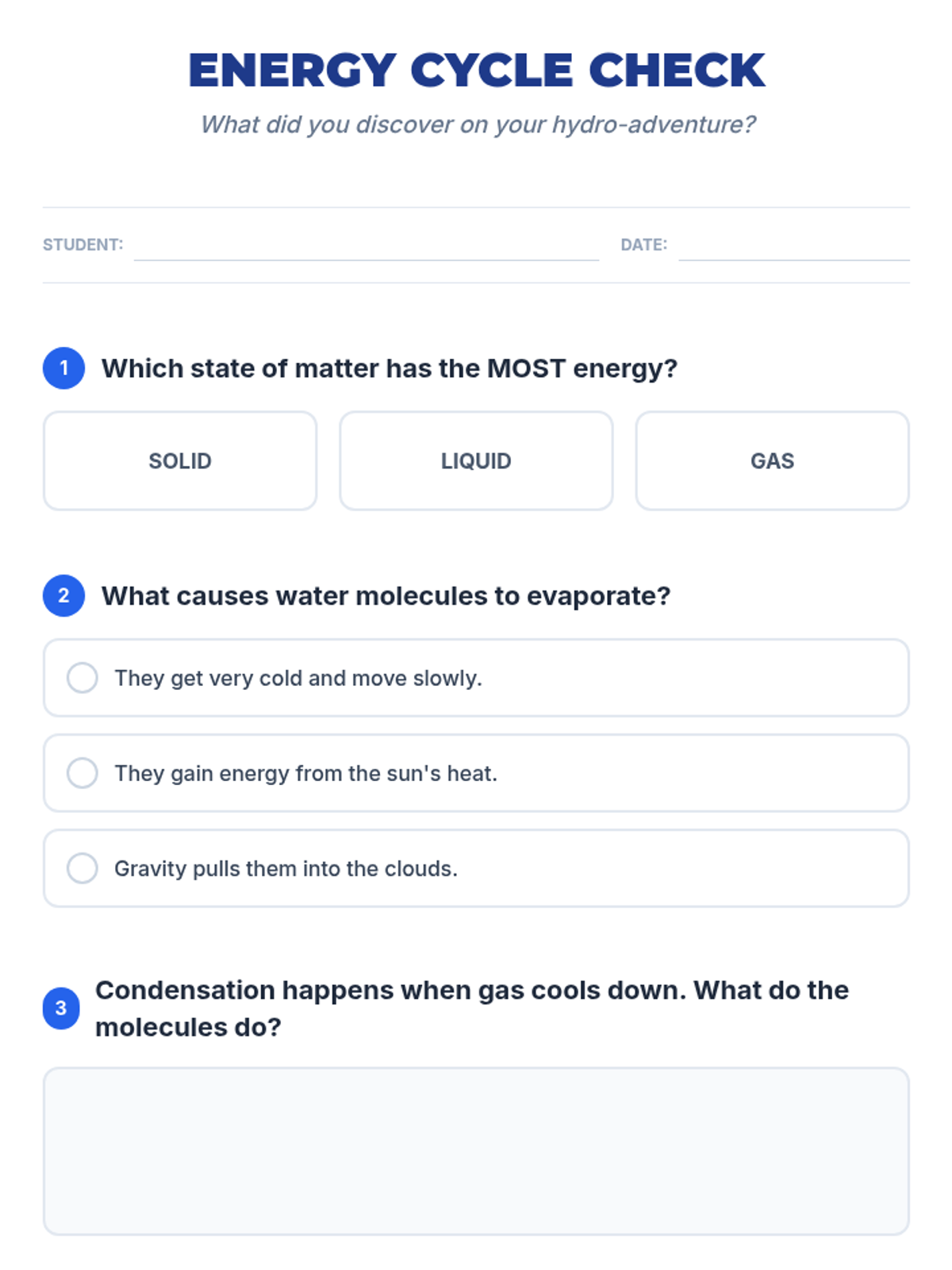Viewport: 952px width, 1270px height.
Task: Click the question 3 number badge
Action: (61, 1008)
